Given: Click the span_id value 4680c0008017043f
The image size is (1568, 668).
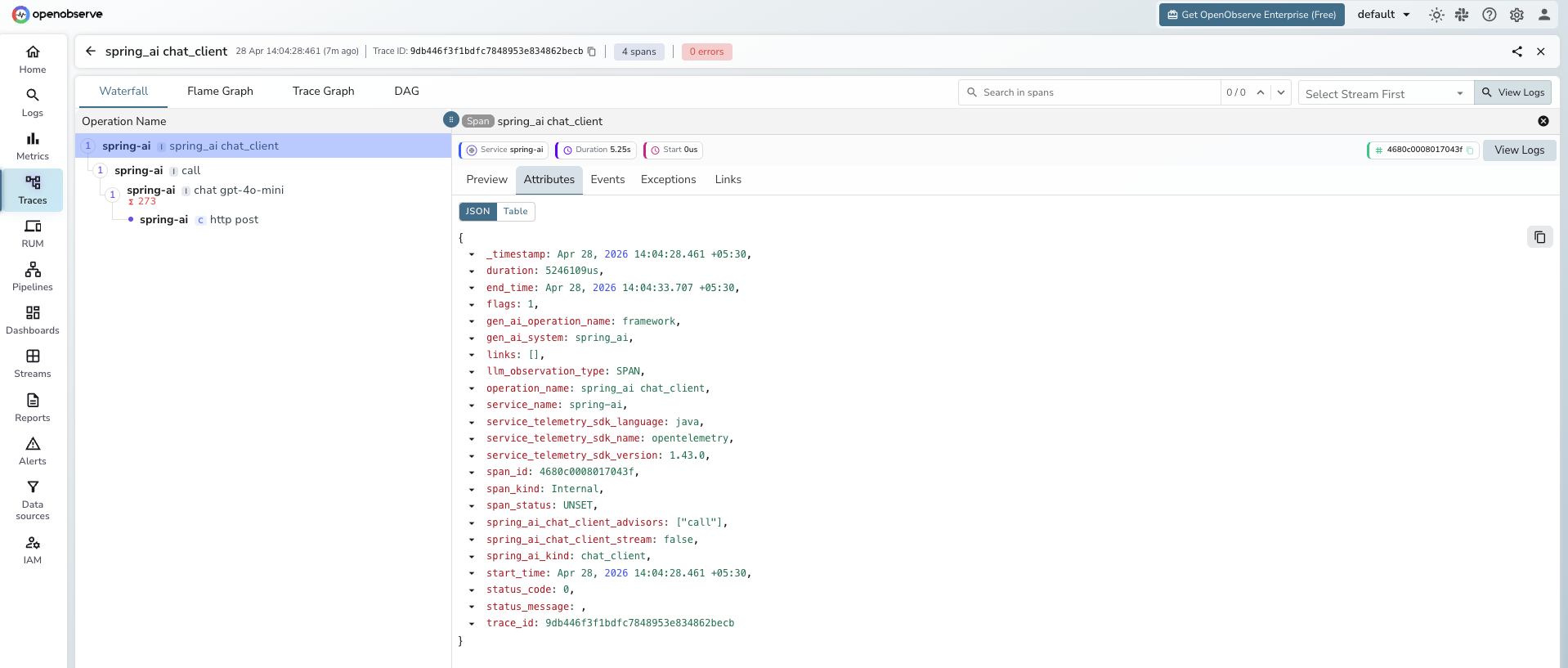Looking at the screenshot, I should (x=587, y=473).
